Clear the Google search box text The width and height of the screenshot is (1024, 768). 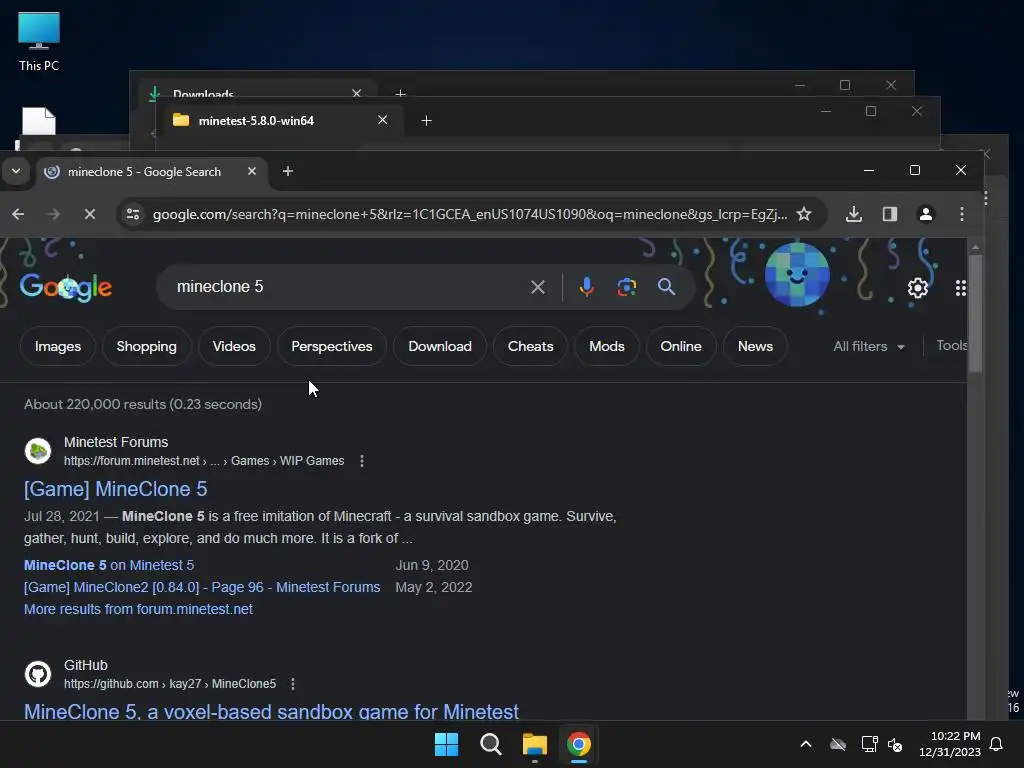(537, 287)
